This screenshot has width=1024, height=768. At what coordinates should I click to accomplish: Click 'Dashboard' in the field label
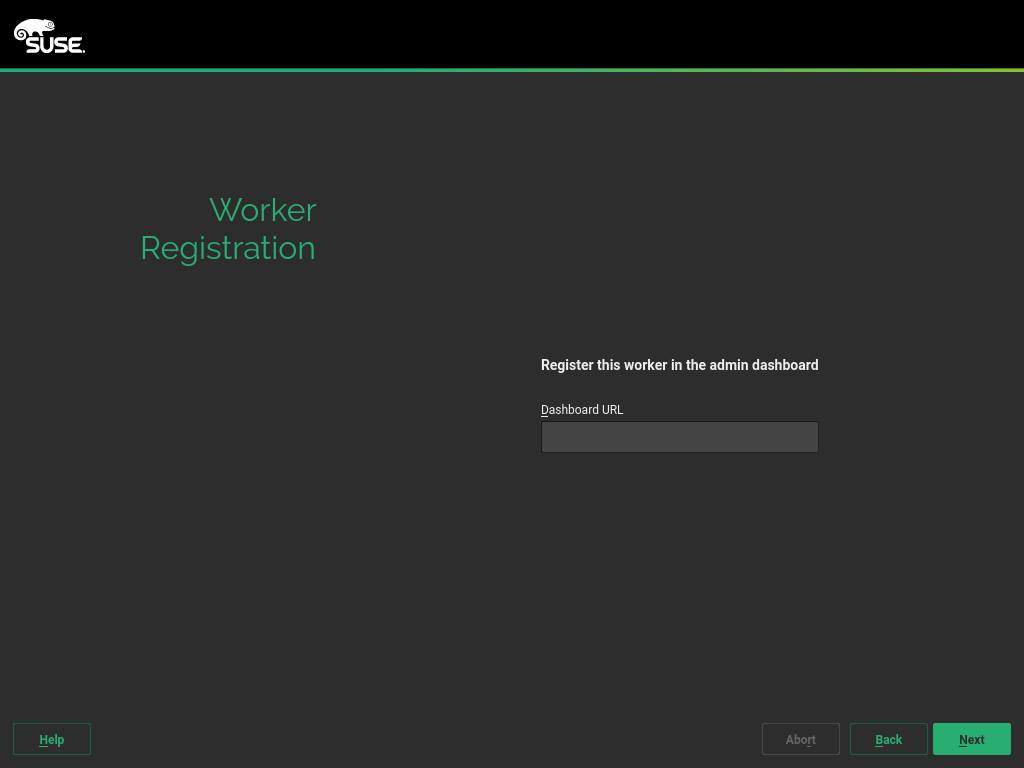tap(568, 410)
